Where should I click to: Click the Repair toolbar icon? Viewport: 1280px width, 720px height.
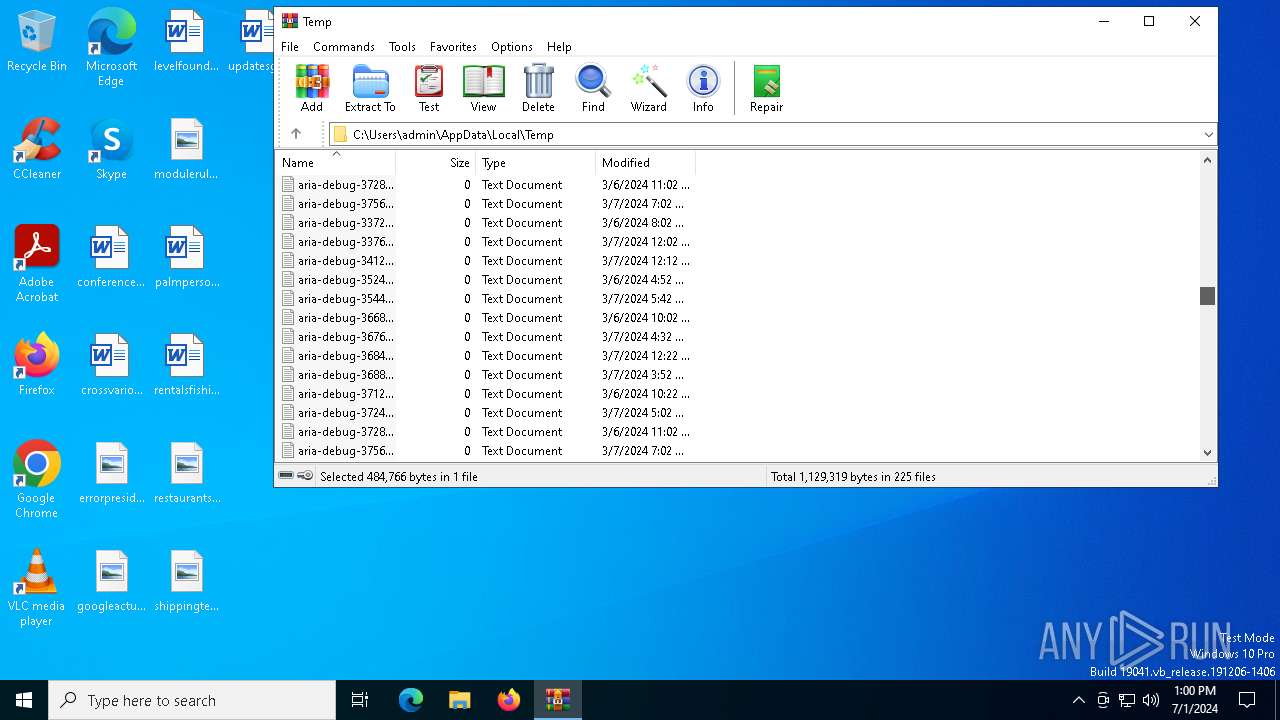[767, 88]
